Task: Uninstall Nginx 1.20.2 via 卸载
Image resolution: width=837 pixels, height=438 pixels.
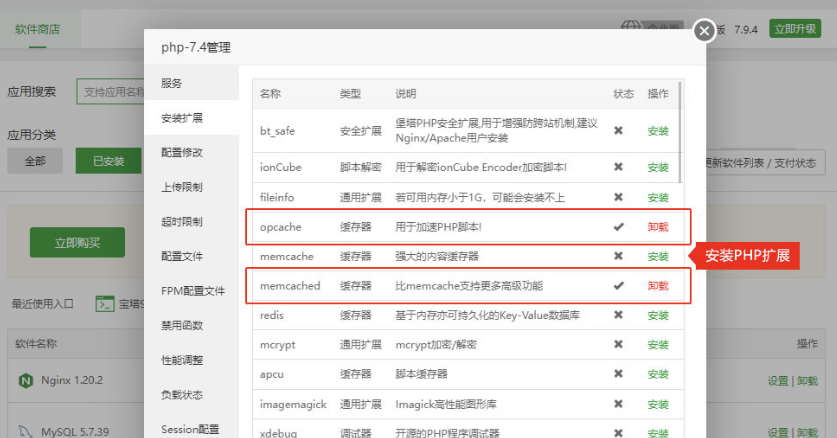Action: tap(808, 381)
